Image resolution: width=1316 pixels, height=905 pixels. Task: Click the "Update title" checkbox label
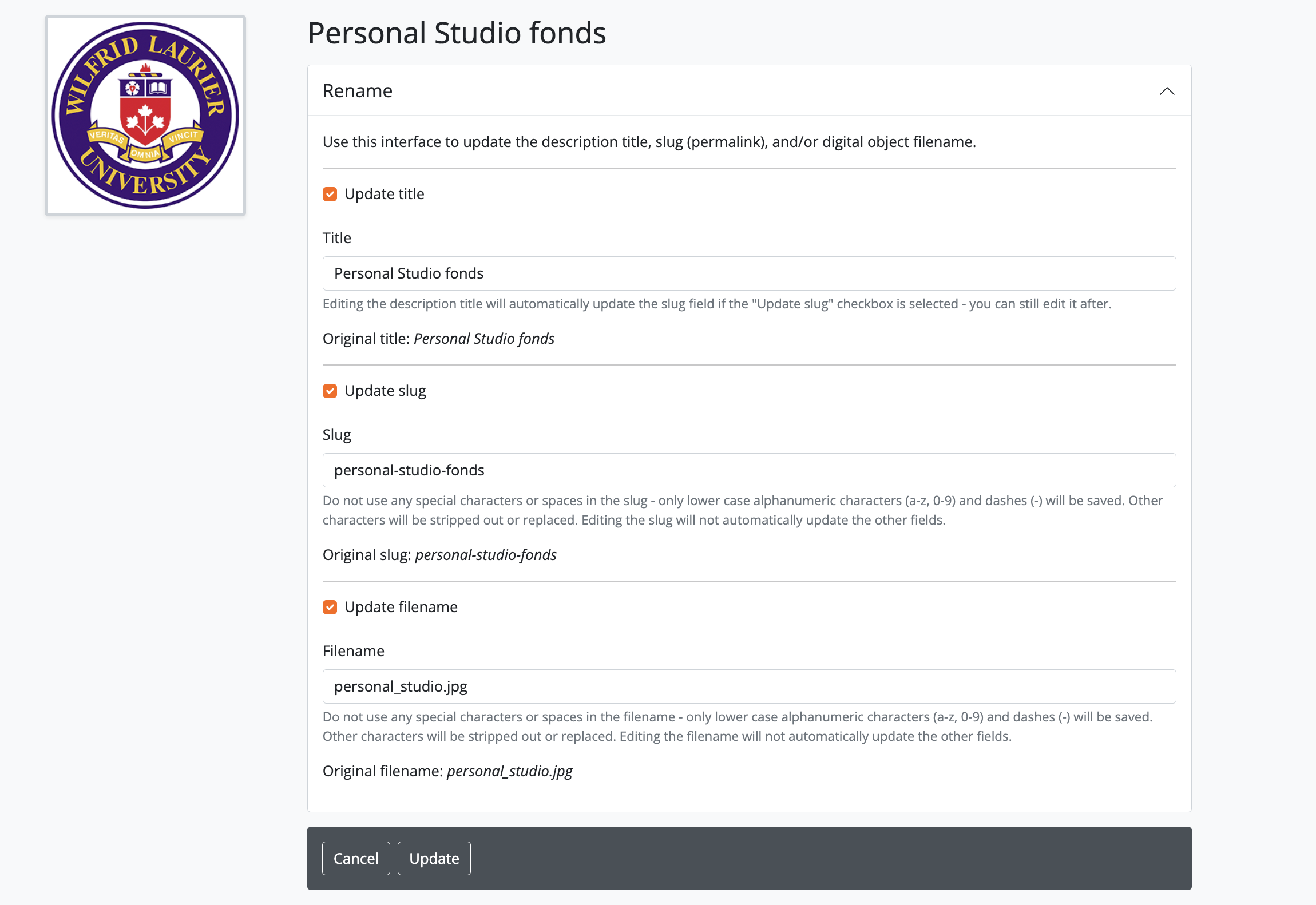[385, 195]
